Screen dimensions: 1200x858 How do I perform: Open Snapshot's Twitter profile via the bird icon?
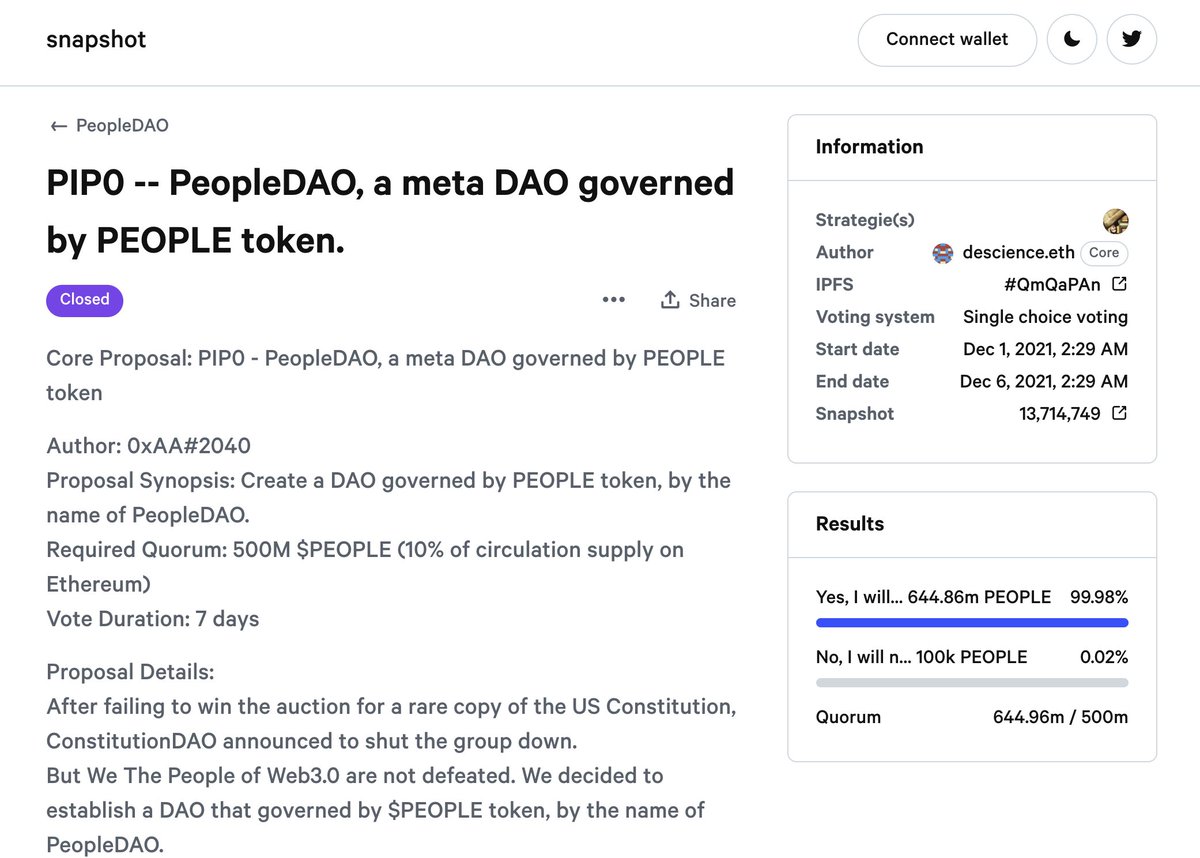[1131, 39]
